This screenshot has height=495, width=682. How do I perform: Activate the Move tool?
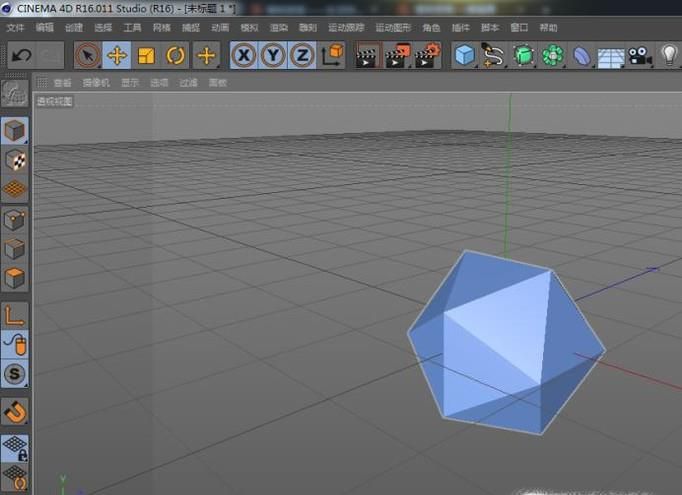click(x=117, y=55)
